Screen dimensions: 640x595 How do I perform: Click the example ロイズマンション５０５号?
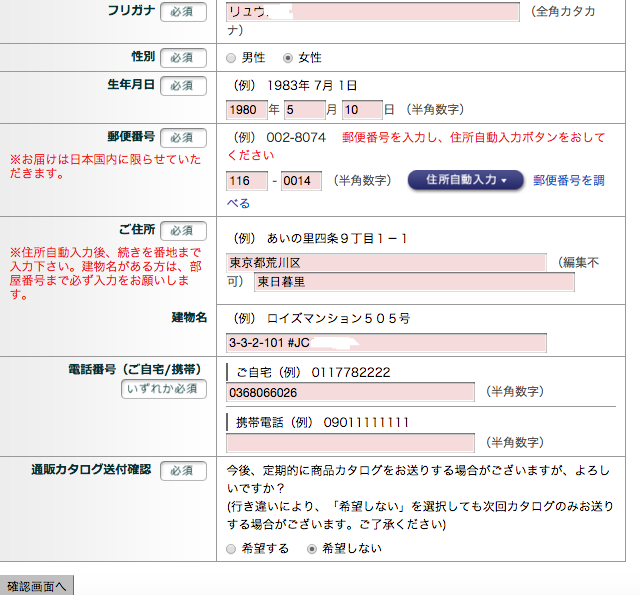pos(338,318)
